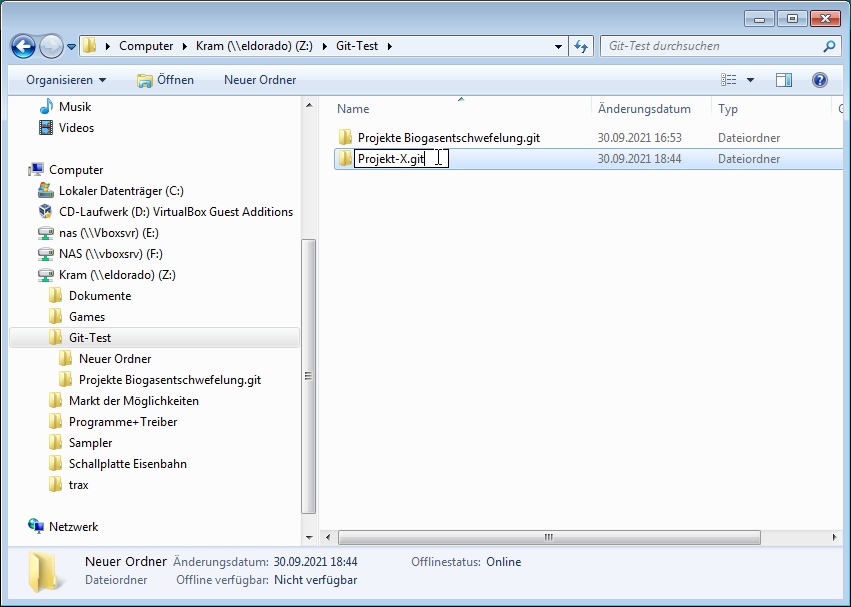Go back using the Back arrow button
This screenshot has height=607, width=851.
pyautogui.click(x=23, y=47)
